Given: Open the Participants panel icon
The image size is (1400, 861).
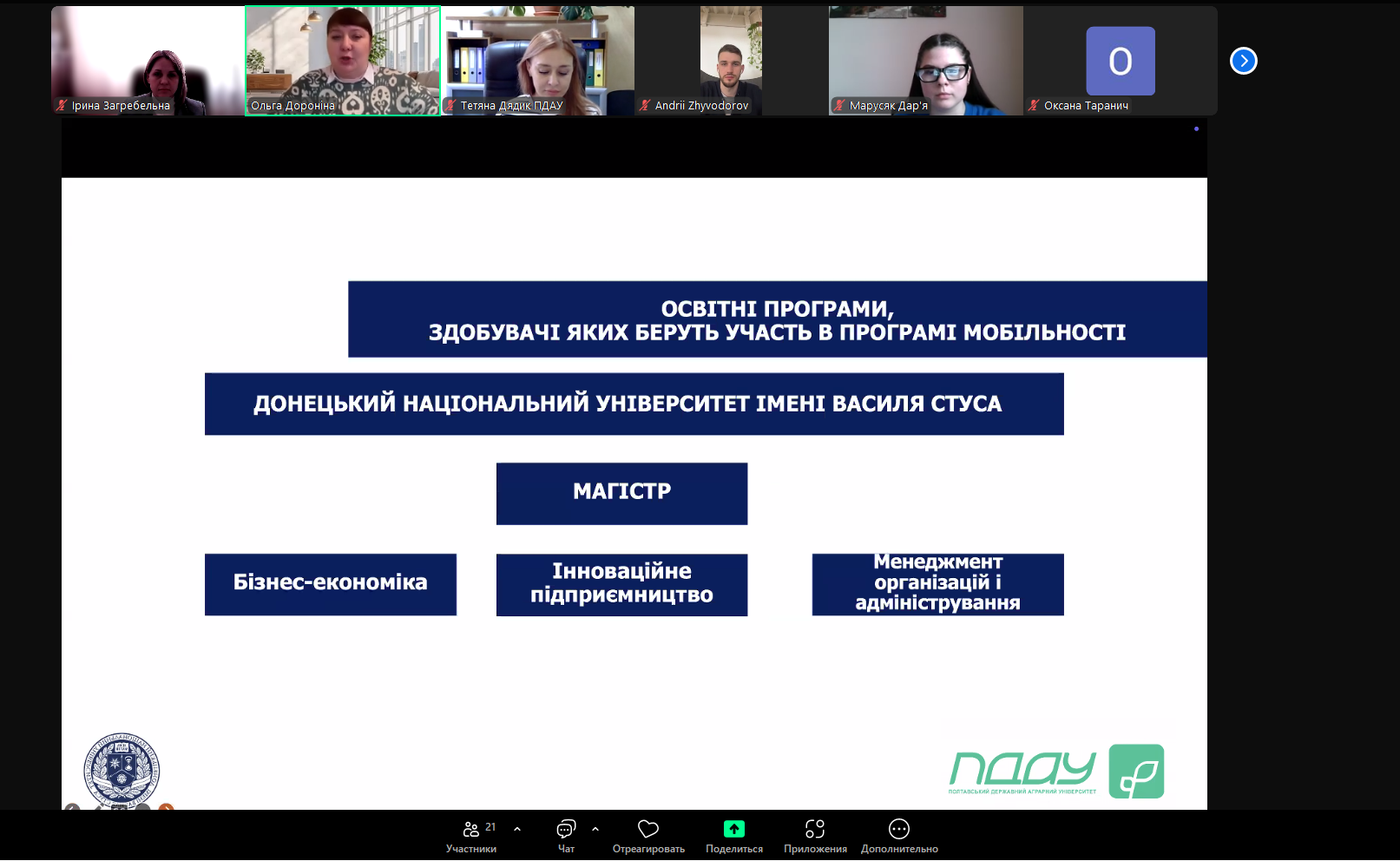Looking at the screenshot, I should tap(471, 829).
